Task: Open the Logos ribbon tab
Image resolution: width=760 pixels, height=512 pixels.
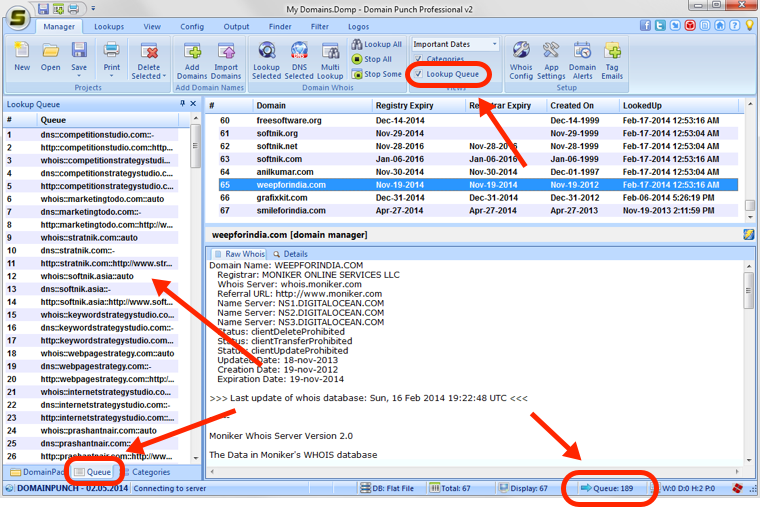Action: [x=359, y=27]
